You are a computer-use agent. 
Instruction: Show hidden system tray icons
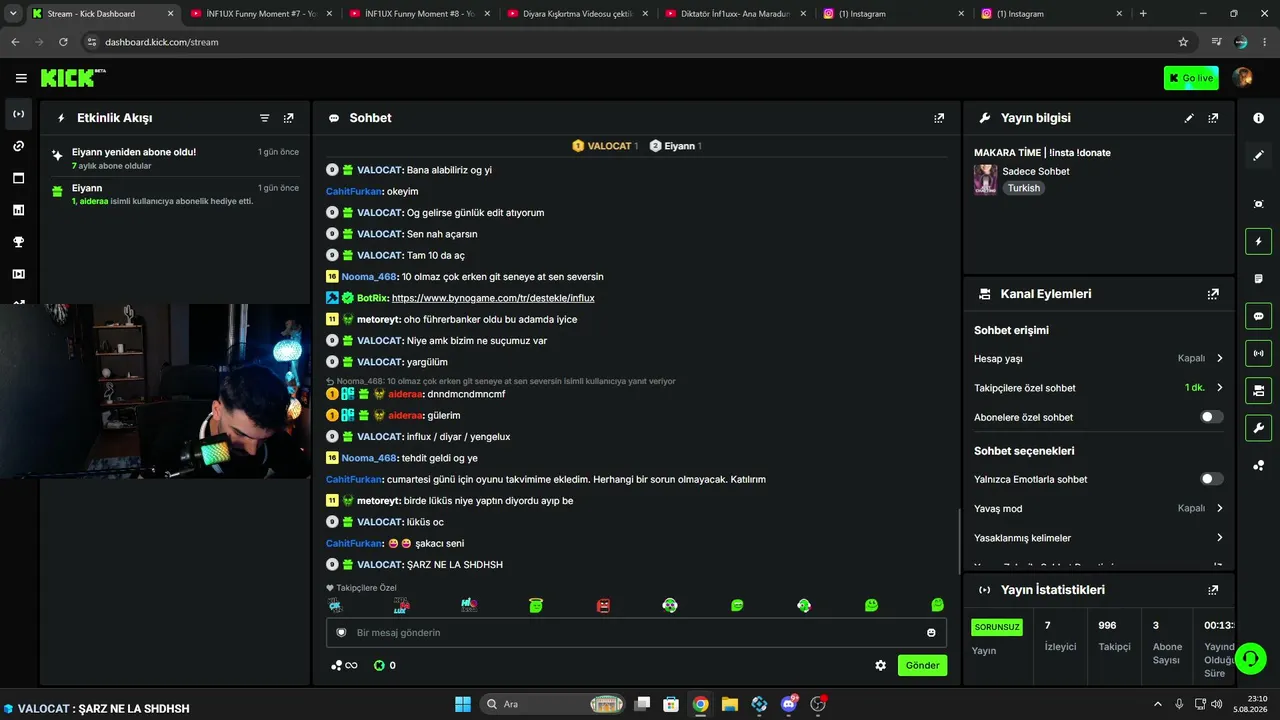click(1158, 704)
